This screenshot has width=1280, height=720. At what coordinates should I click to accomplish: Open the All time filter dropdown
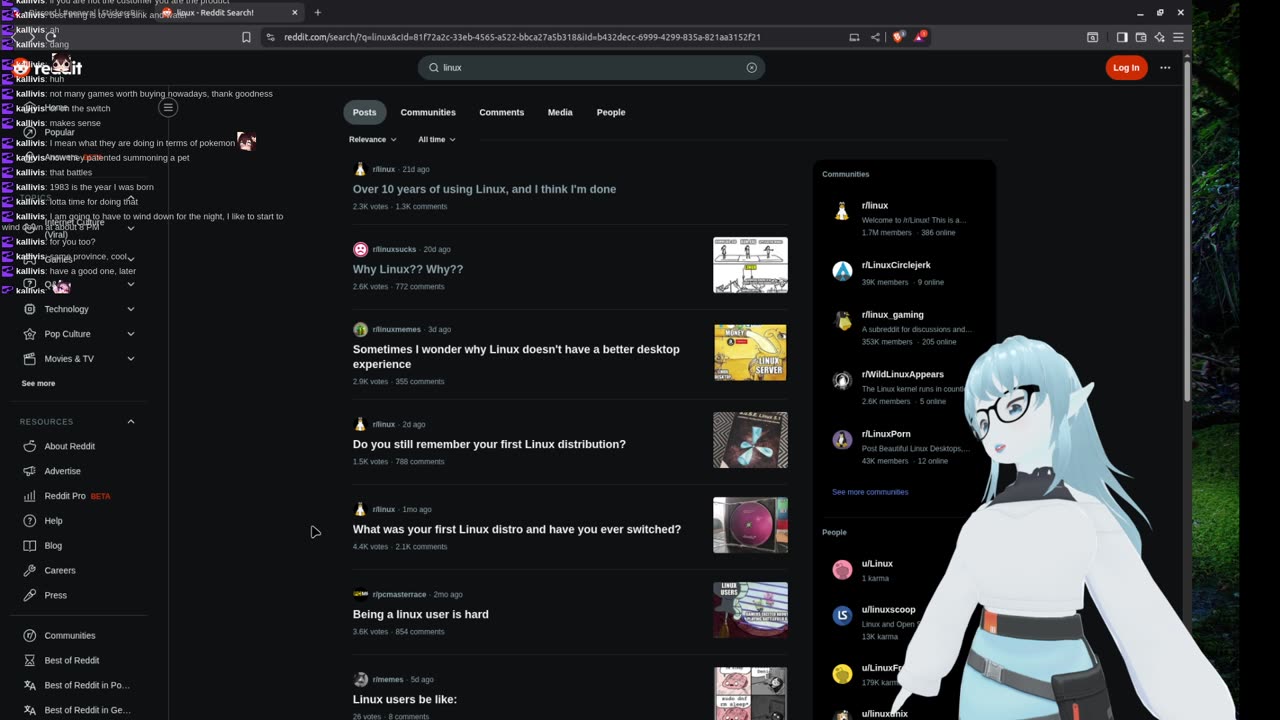pos(436,139)
